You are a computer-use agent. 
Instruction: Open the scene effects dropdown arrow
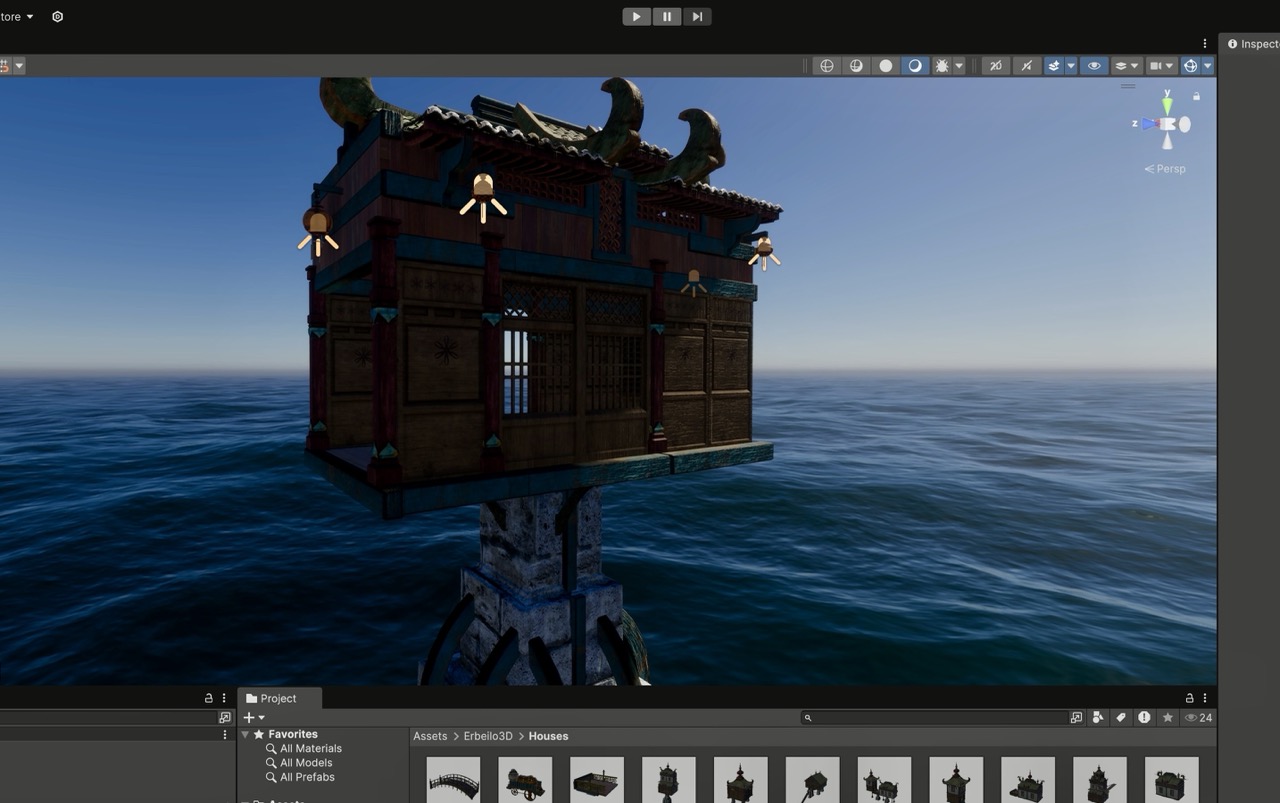pyautogui.click(x=1071, y=66)
